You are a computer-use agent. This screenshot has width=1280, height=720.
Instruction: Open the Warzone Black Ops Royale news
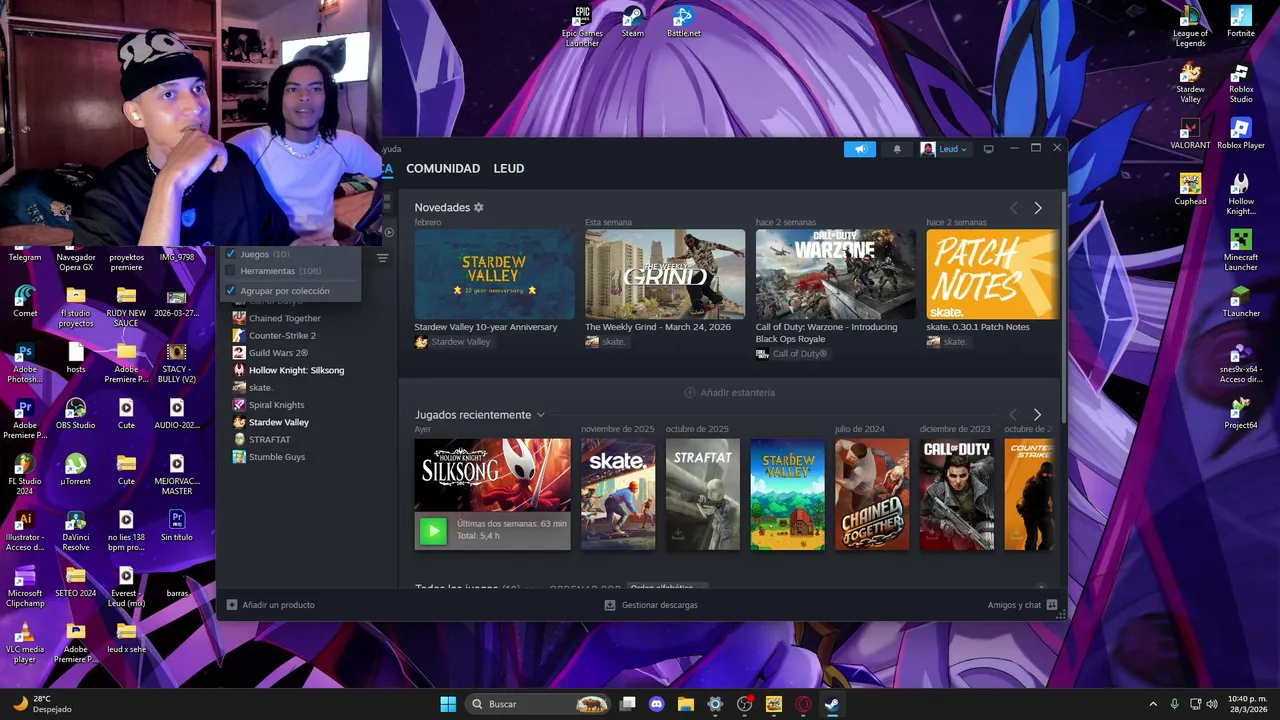tap(835, 275)
